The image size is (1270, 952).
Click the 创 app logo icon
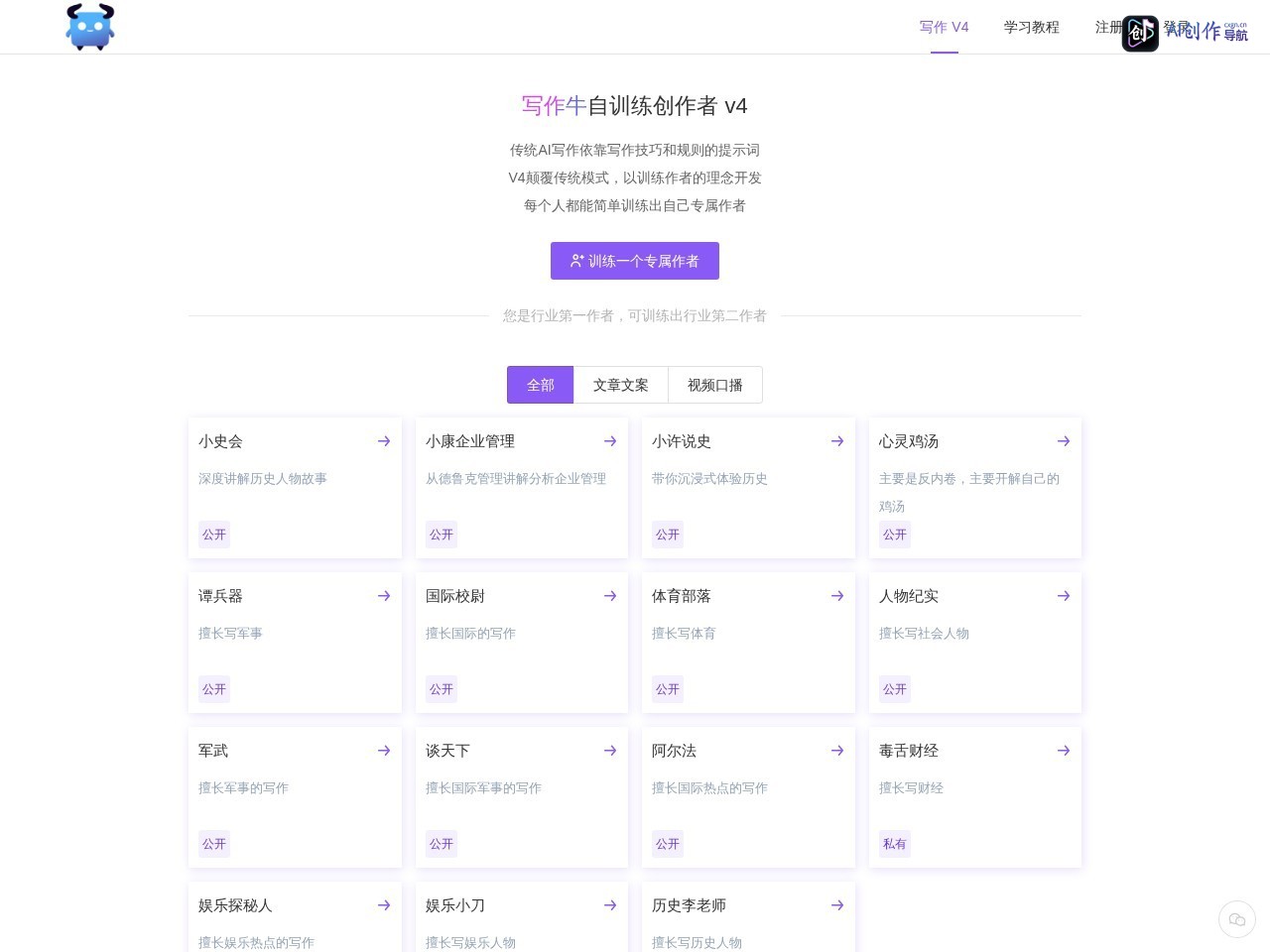tap(1140, 33)
